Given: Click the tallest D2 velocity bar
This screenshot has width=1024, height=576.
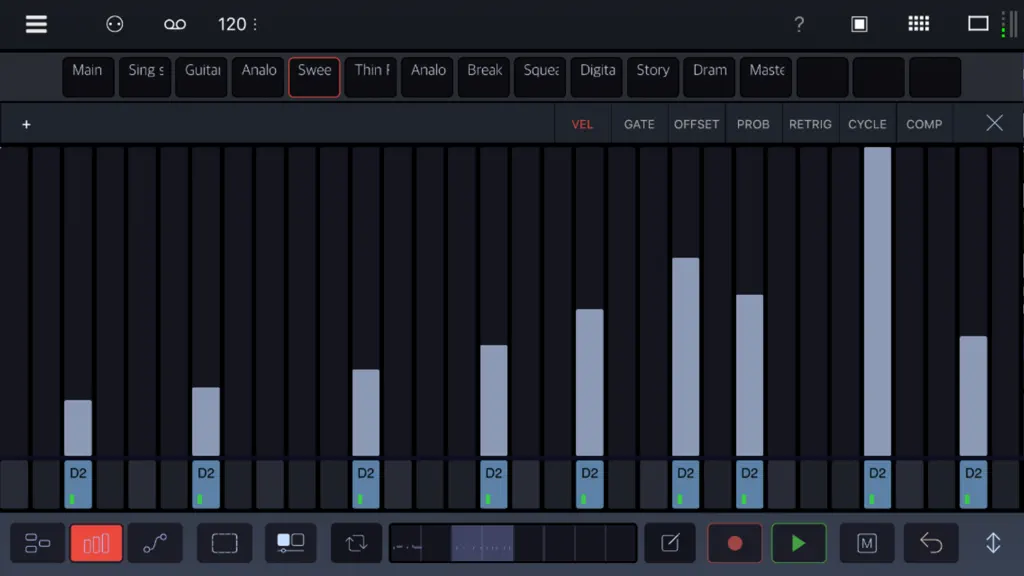Looking at the screenshot, I should [877, 301].
